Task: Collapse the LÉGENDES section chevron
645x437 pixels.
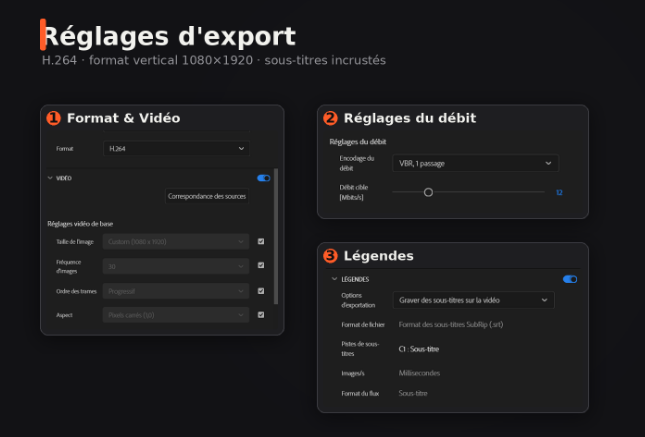Action: (334, 279)
